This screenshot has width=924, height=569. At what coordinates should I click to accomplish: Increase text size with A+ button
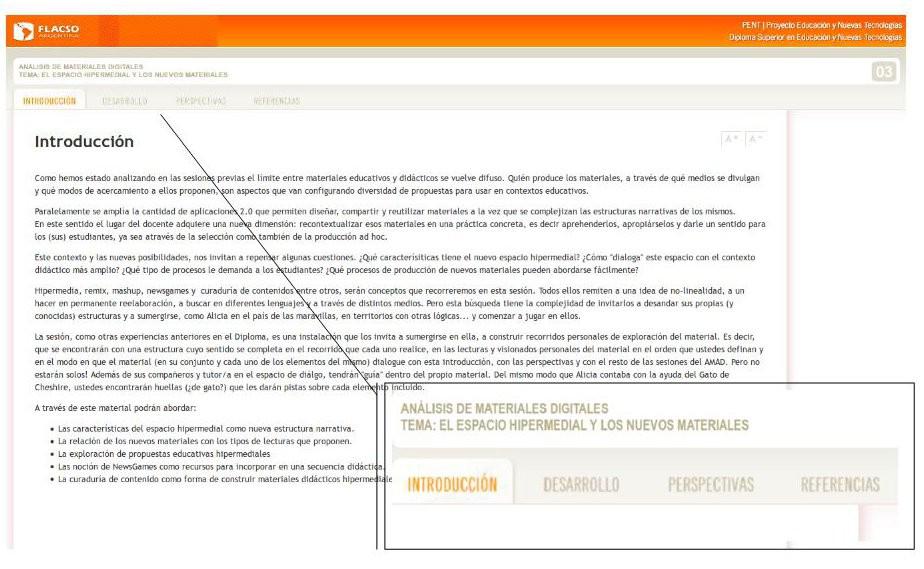point(732,139)
